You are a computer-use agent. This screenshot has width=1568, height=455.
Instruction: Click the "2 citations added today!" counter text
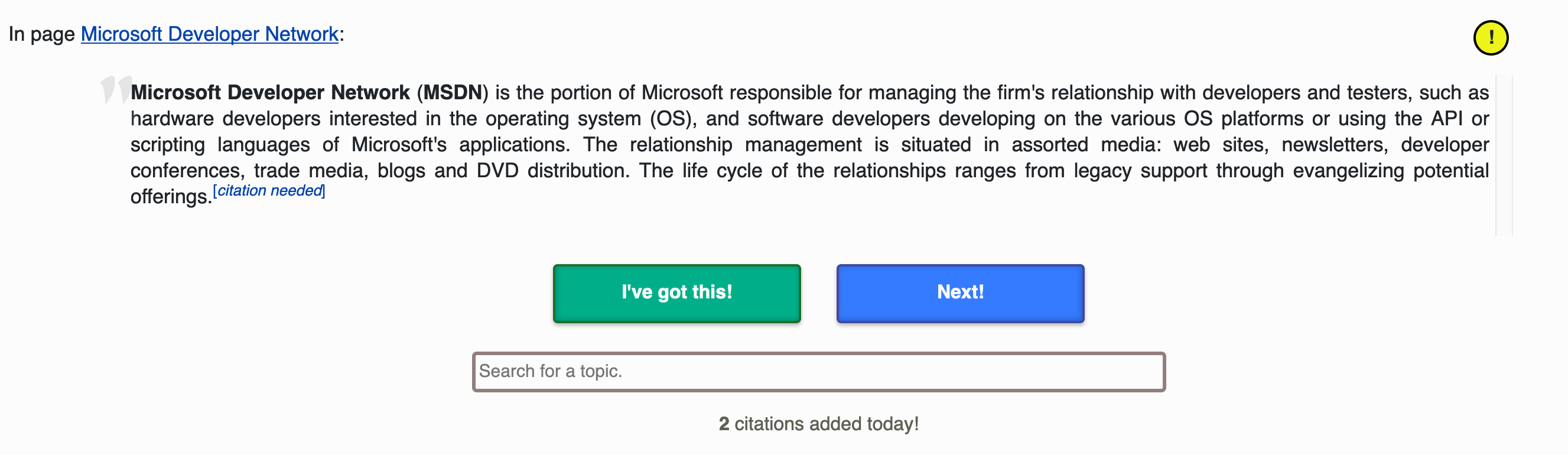[819, 423]
